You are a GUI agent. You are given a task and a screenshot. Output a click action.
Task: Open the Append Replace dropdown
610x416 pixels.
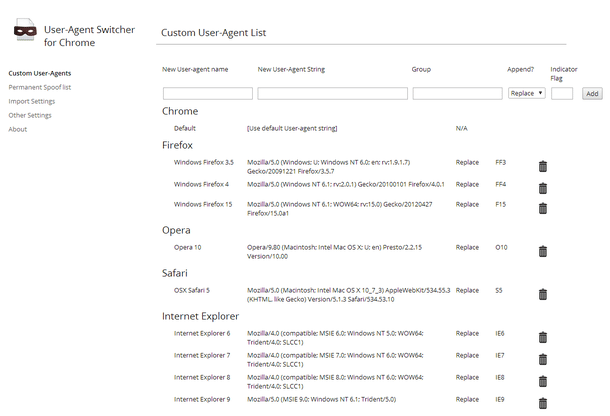pos(527,93)
